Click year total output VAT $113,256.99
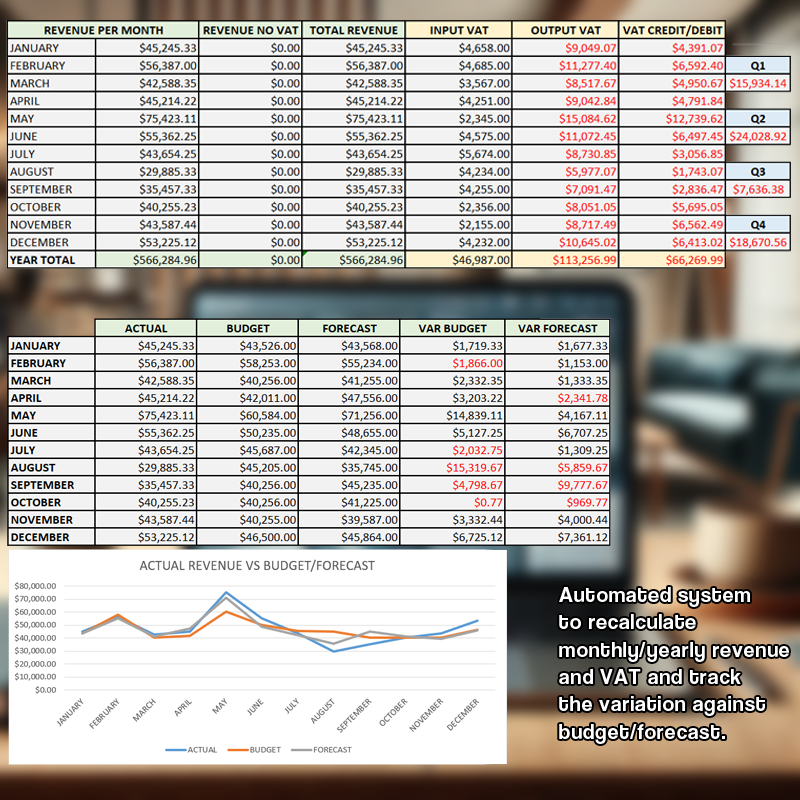The width and height of the screenshot is (800, 800). click(x=565, y=260)
